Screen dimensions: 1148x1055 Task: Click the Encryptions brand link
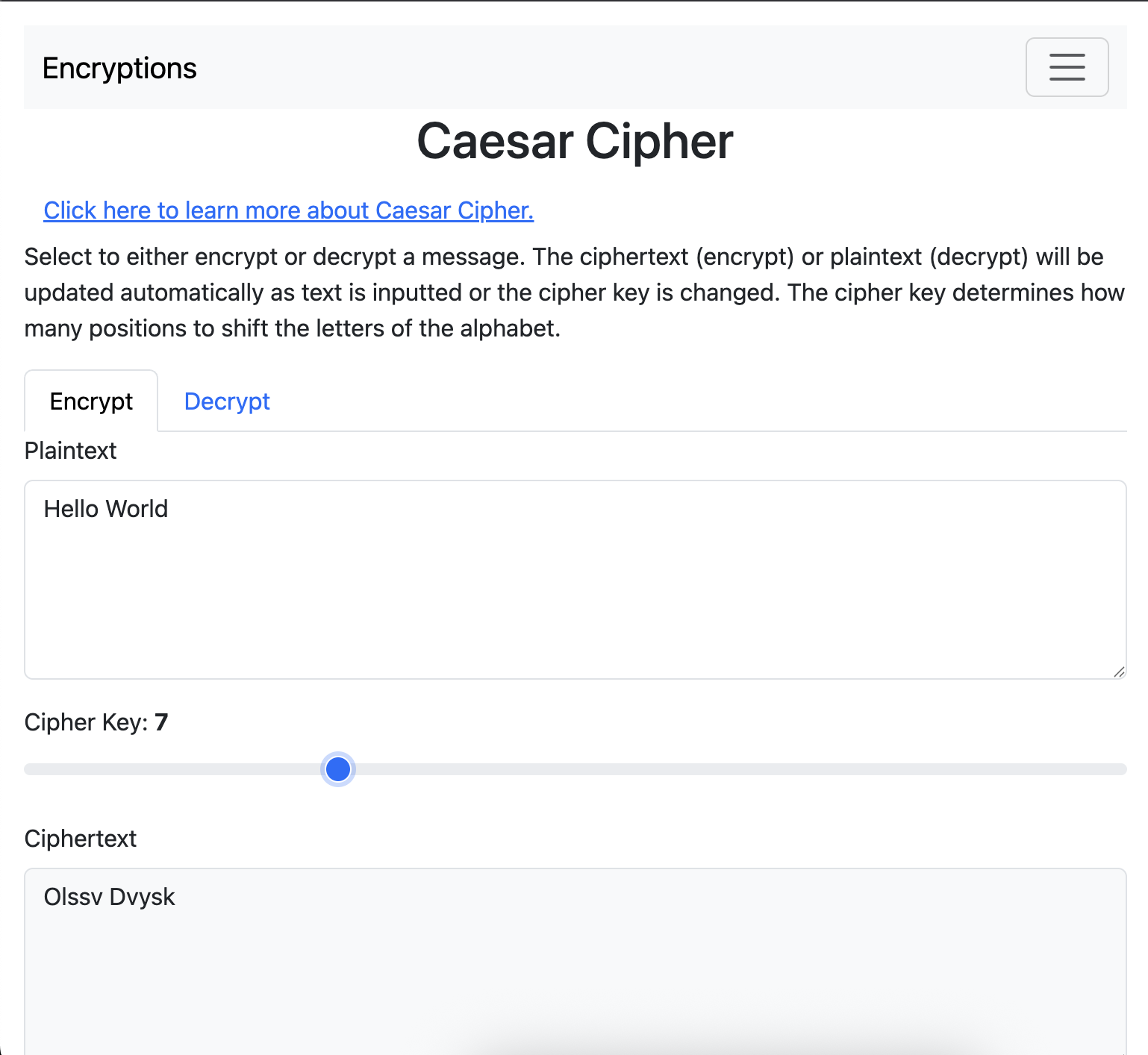coord(119,68)
